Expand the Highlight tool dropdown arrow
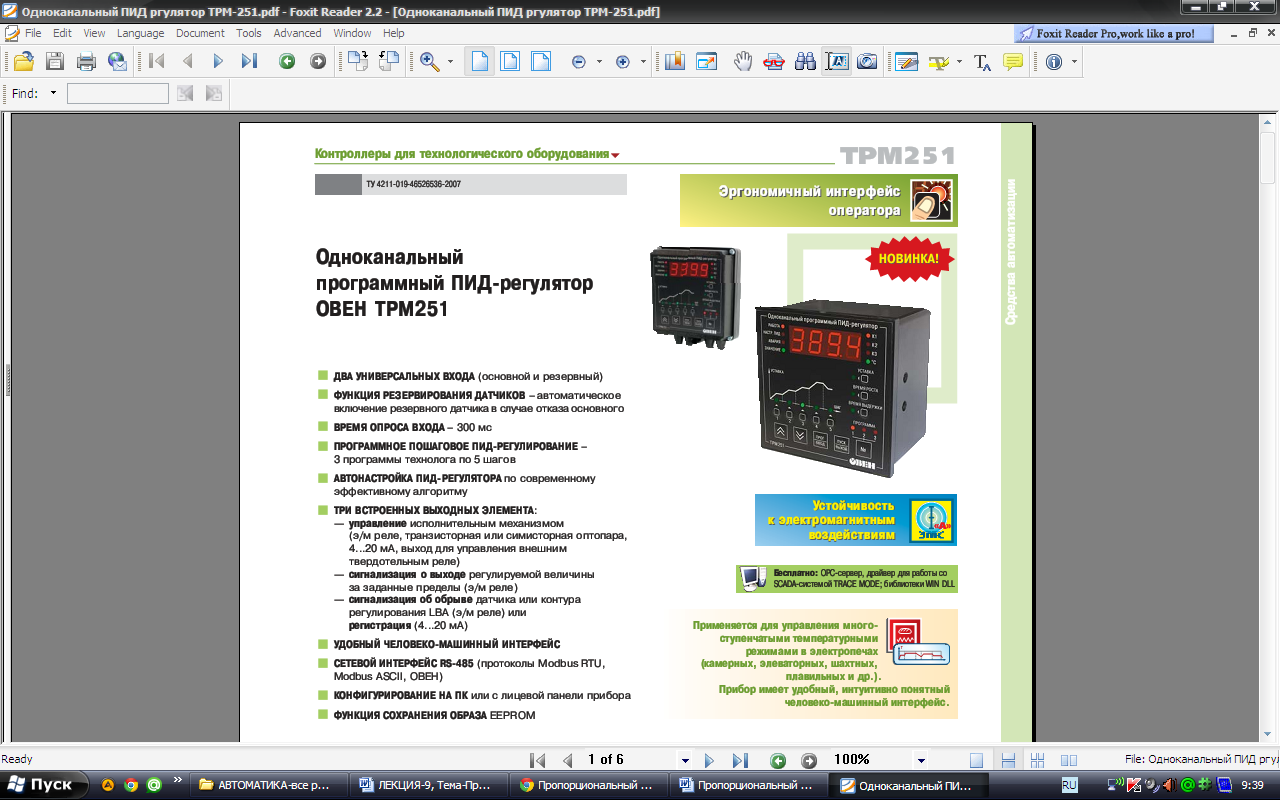 coord(959,62)
